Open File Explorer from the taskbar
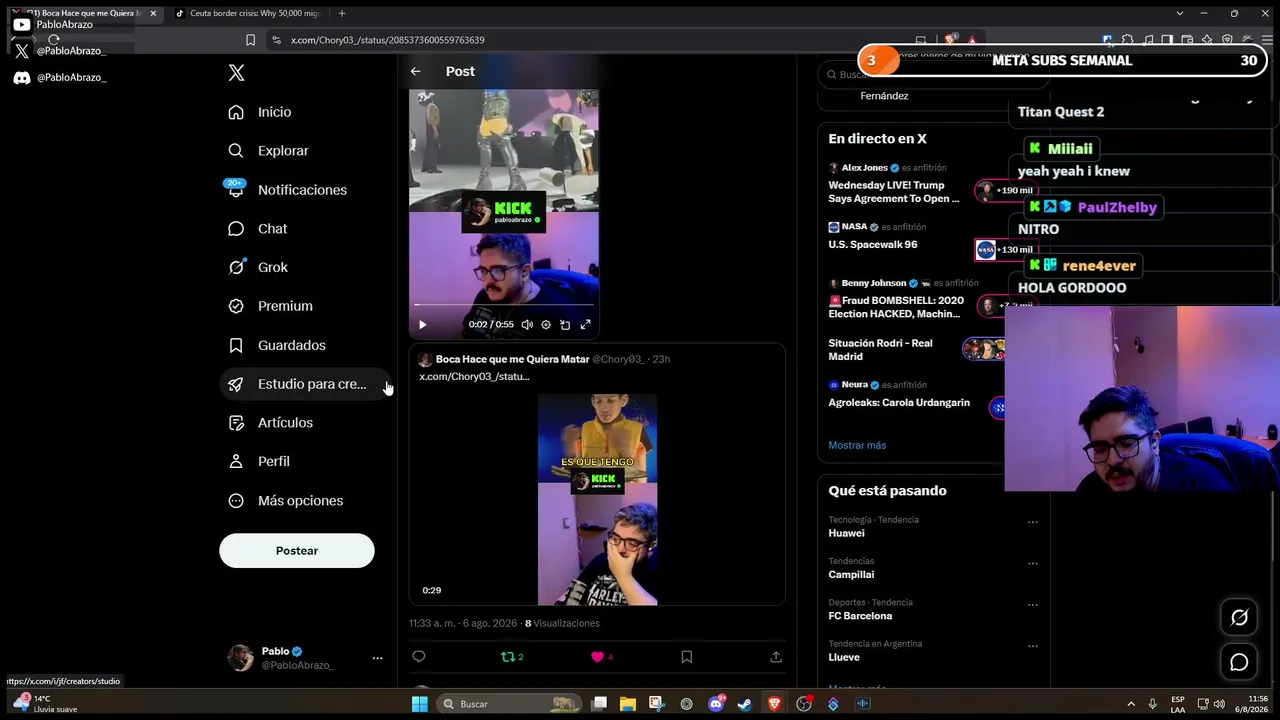This screenshot has height=720, width=1280. pos(627,704)
